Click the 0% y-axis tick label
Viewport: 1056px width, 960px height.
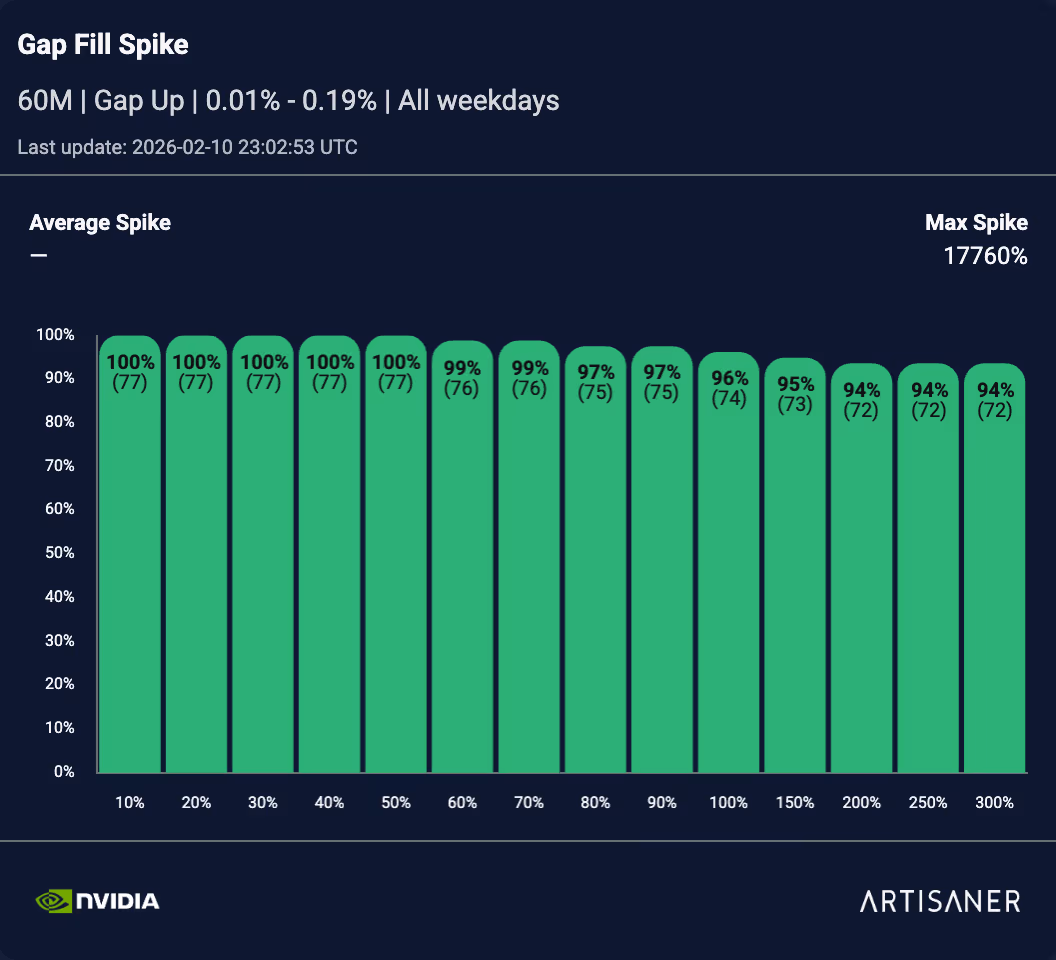coord(64,771)
